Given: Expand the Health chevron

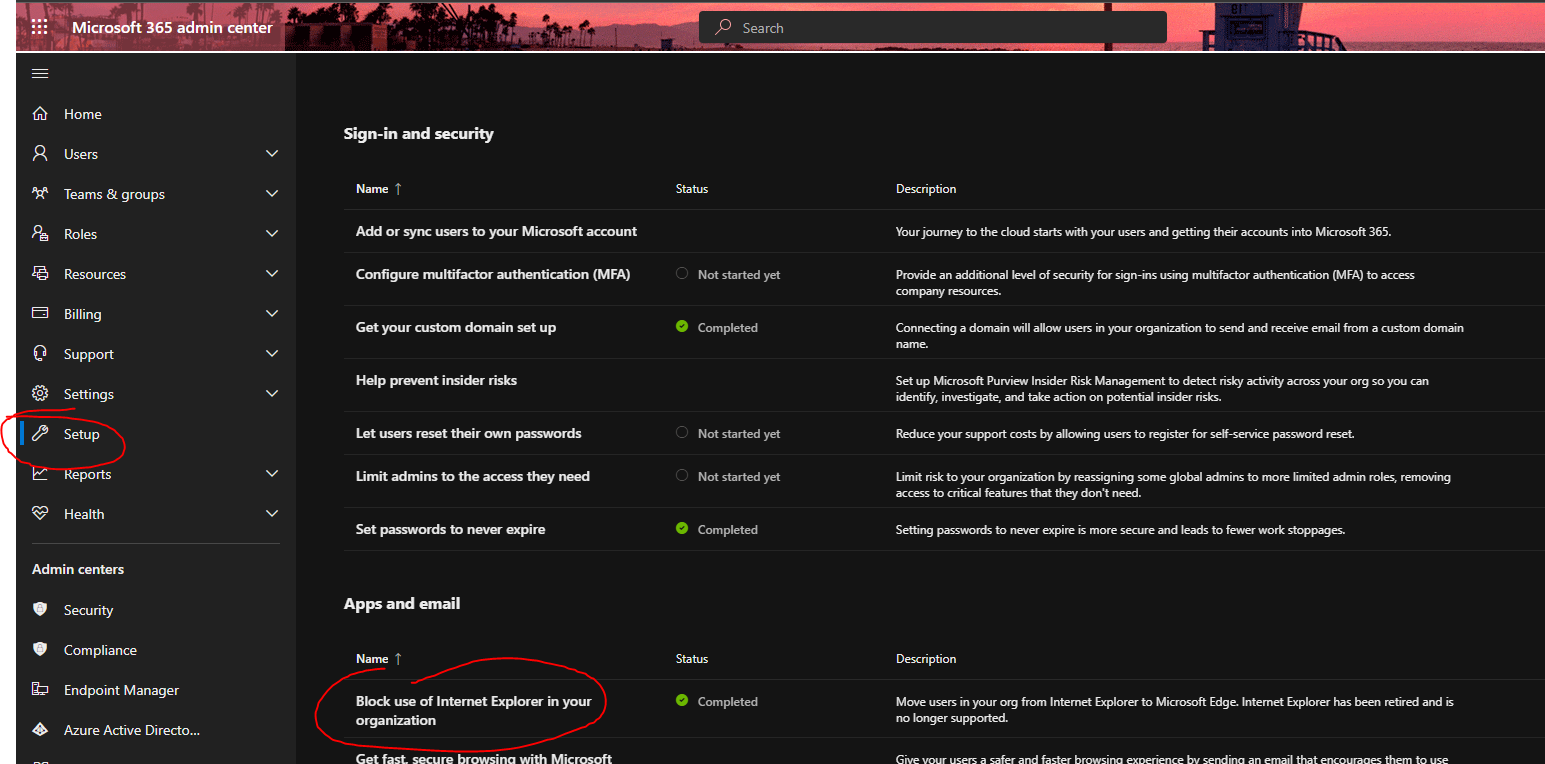Looking at the screenshot, I should click(272, 514).
